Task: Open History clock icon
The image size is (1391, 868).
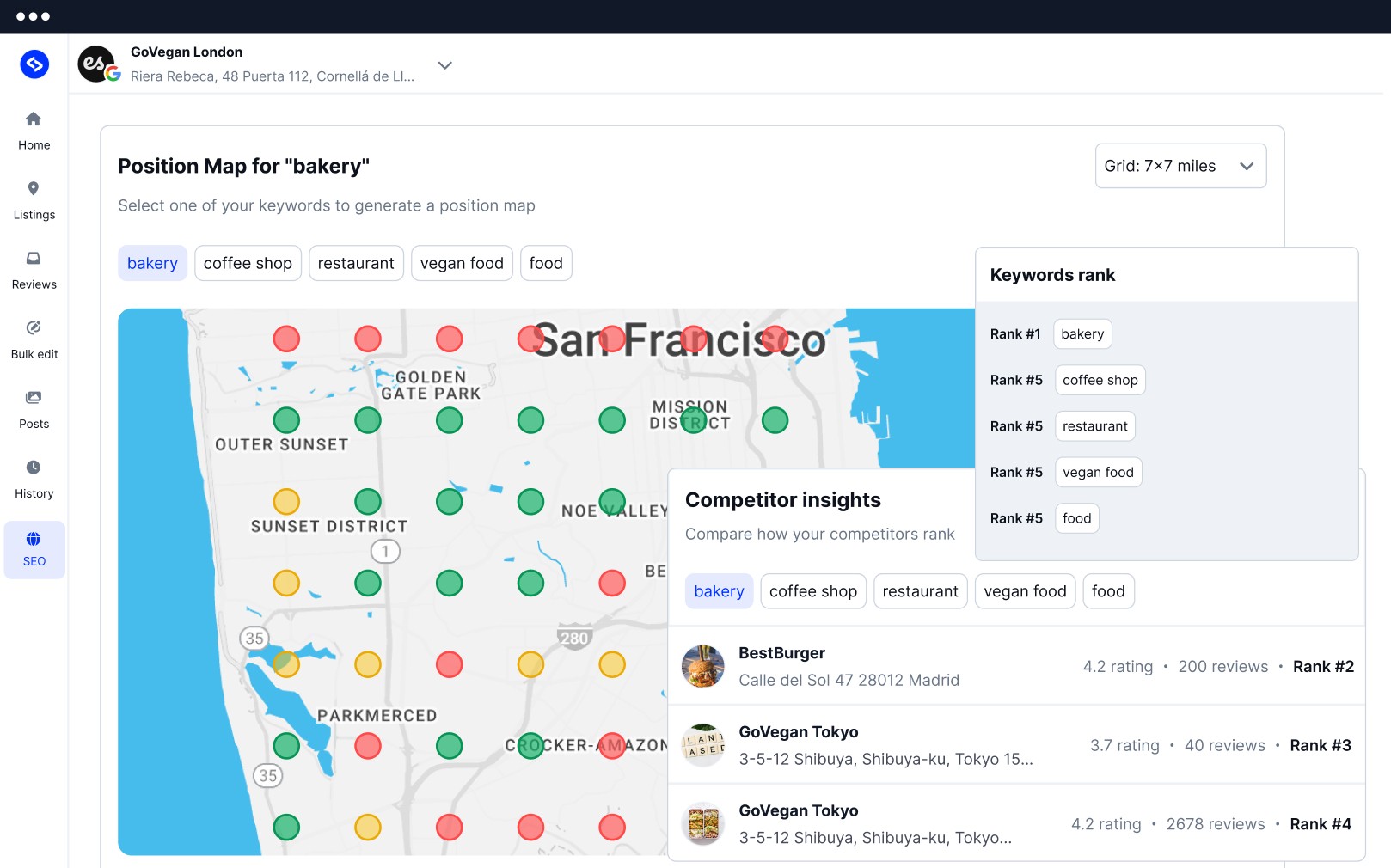Action: (34, 468)
